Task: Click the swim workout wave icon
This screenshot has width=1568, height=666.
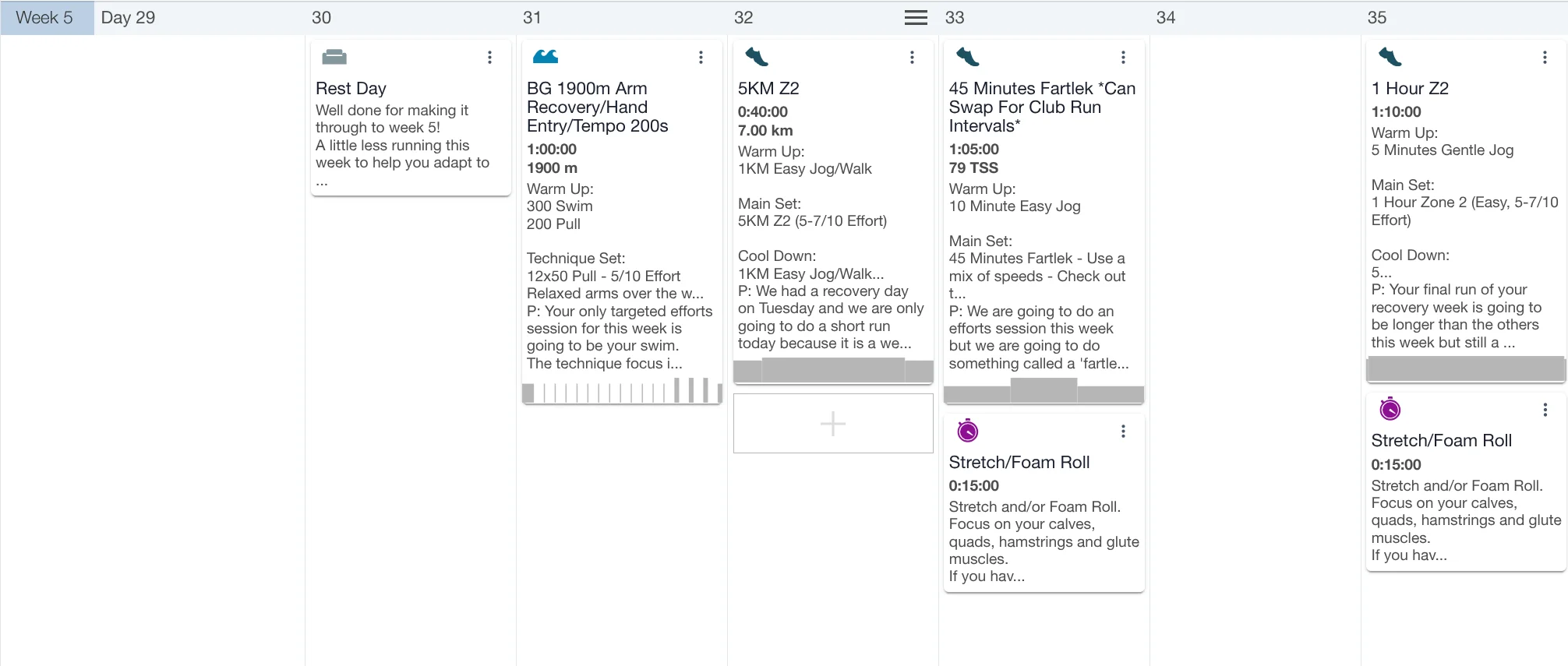Action: (545, 57)
